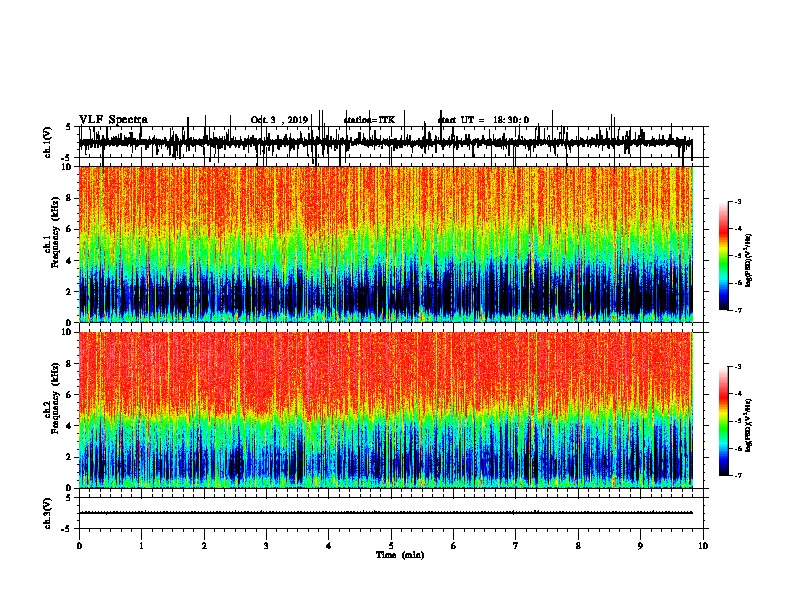Image resolution: width=792 pixels, height=612 pixels.
Task: Click the ch.1 waveform trace panel
Action: click(391, 142)
